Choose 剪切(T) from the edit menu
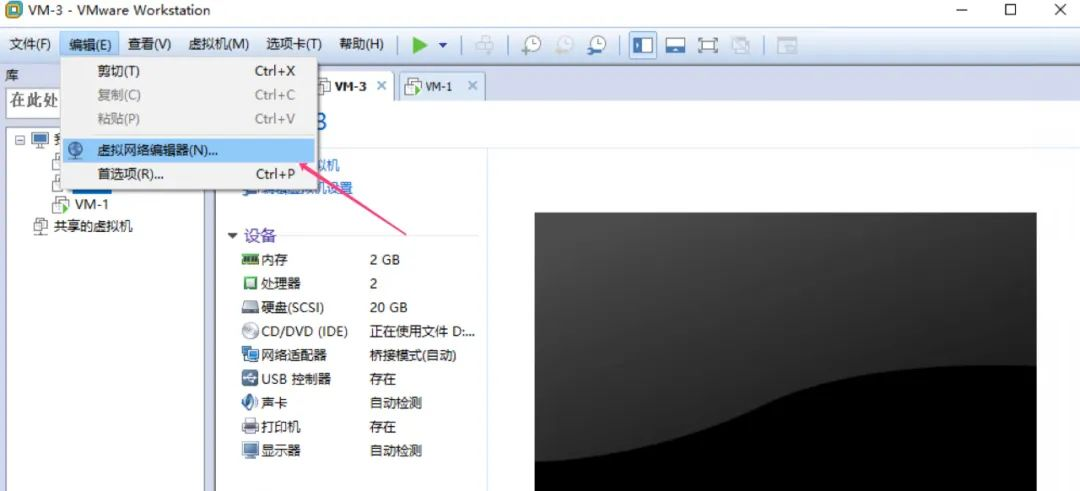This screenshot has height=491, width=1080. (x=189, y=71)
